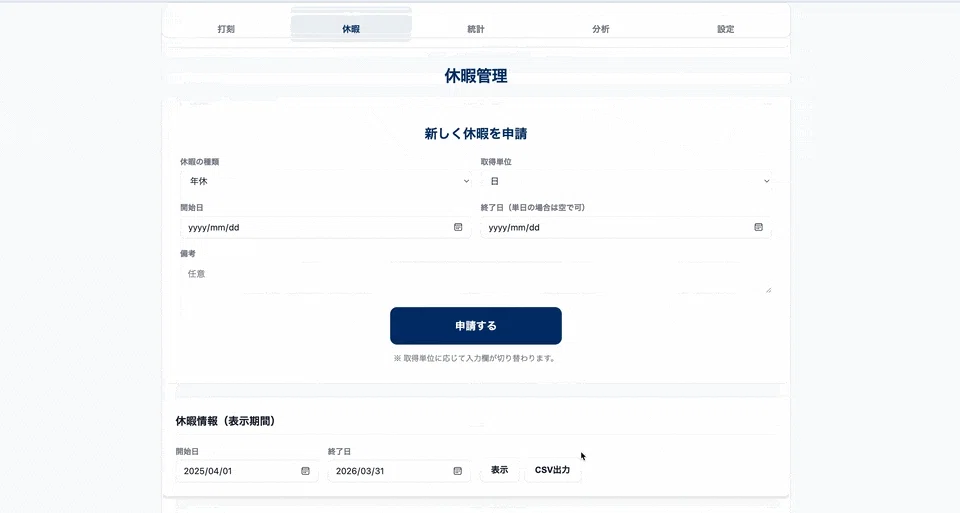This screenshot has width=960, height=513.
Task: Open calendar icon beside 2025/04/01
Action: (306, 471)
